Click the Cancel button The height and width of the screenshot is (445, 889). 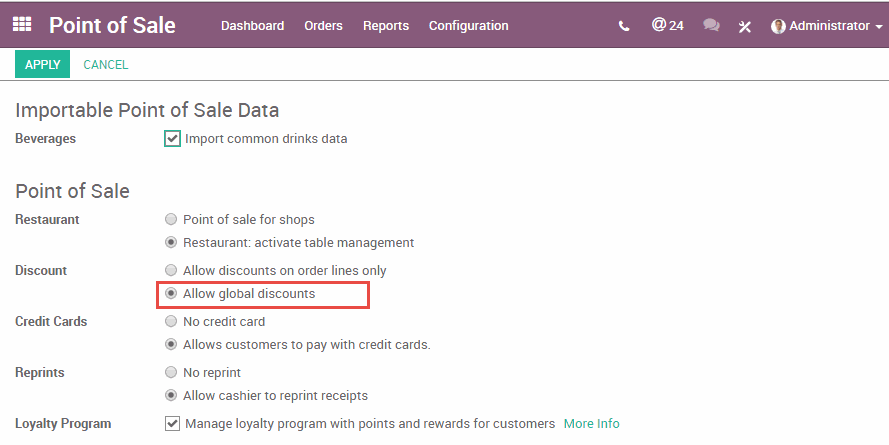pyautogui.click(x=106, y=65)
